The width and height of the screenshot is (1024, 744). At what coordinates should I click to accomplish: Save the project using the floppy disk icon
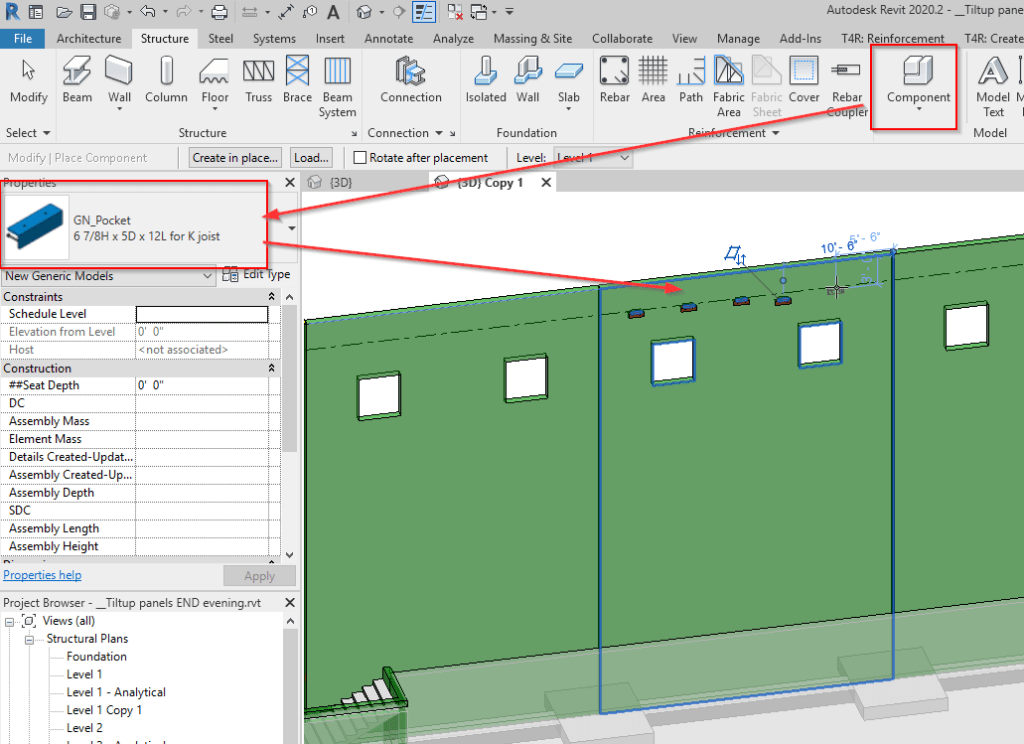(x=88, y=12)
